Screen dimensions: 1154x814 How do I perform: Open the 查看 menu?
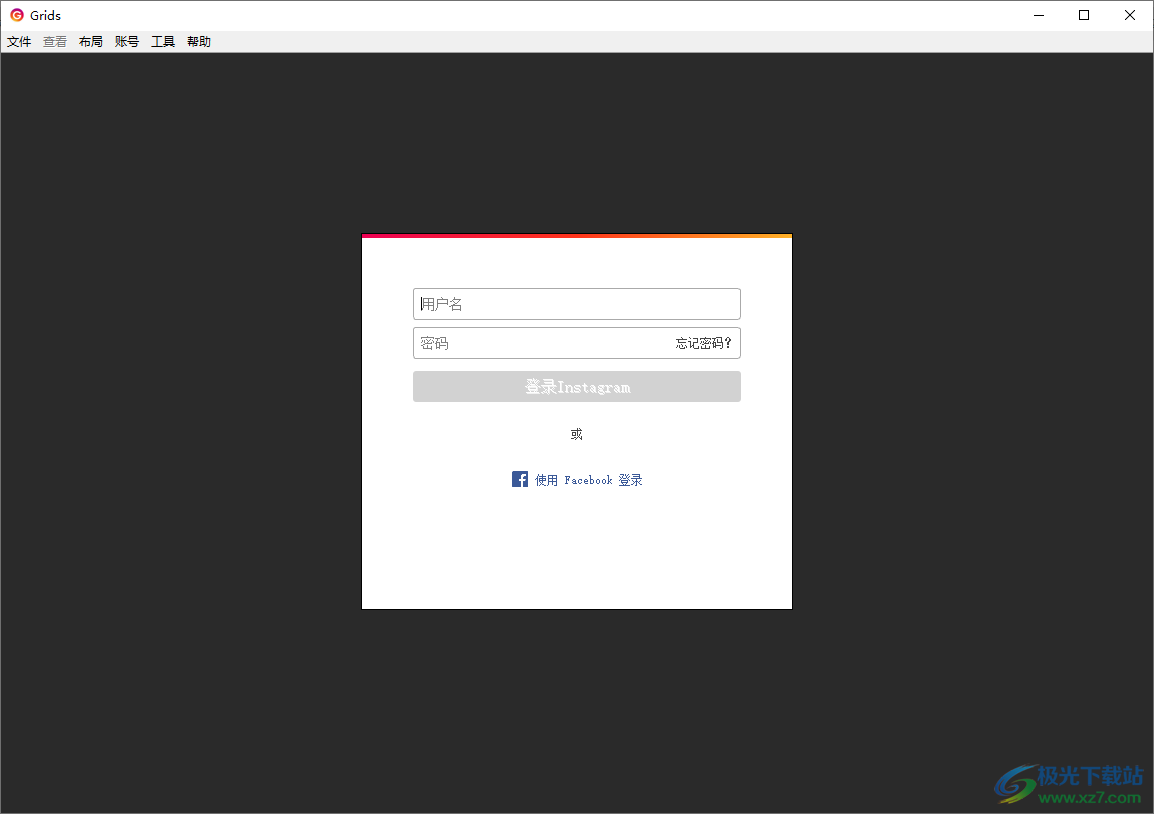pos(54,42)
